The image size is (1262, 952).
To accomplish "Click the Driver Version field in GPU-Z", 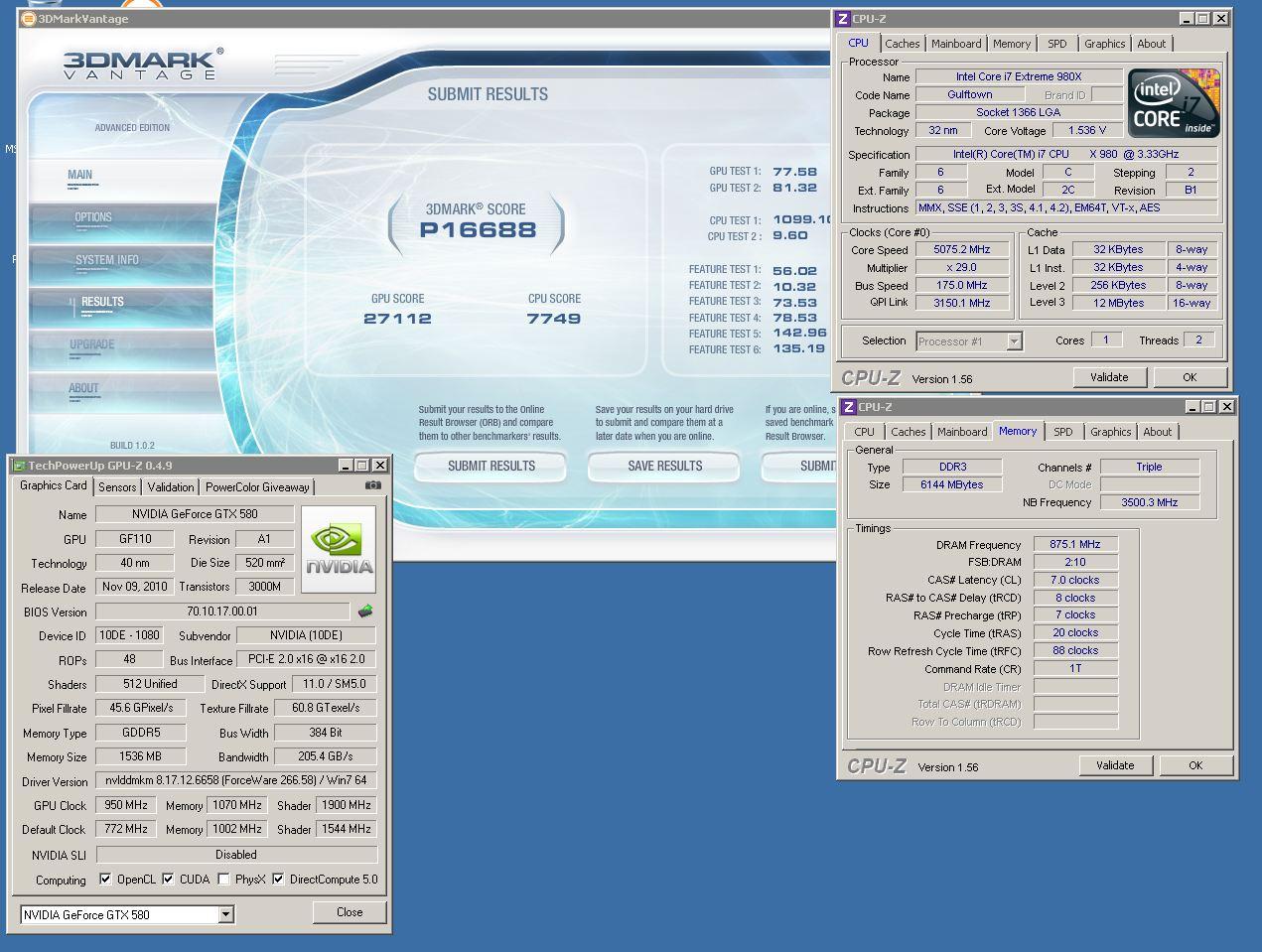I will (x=236, y=780).
